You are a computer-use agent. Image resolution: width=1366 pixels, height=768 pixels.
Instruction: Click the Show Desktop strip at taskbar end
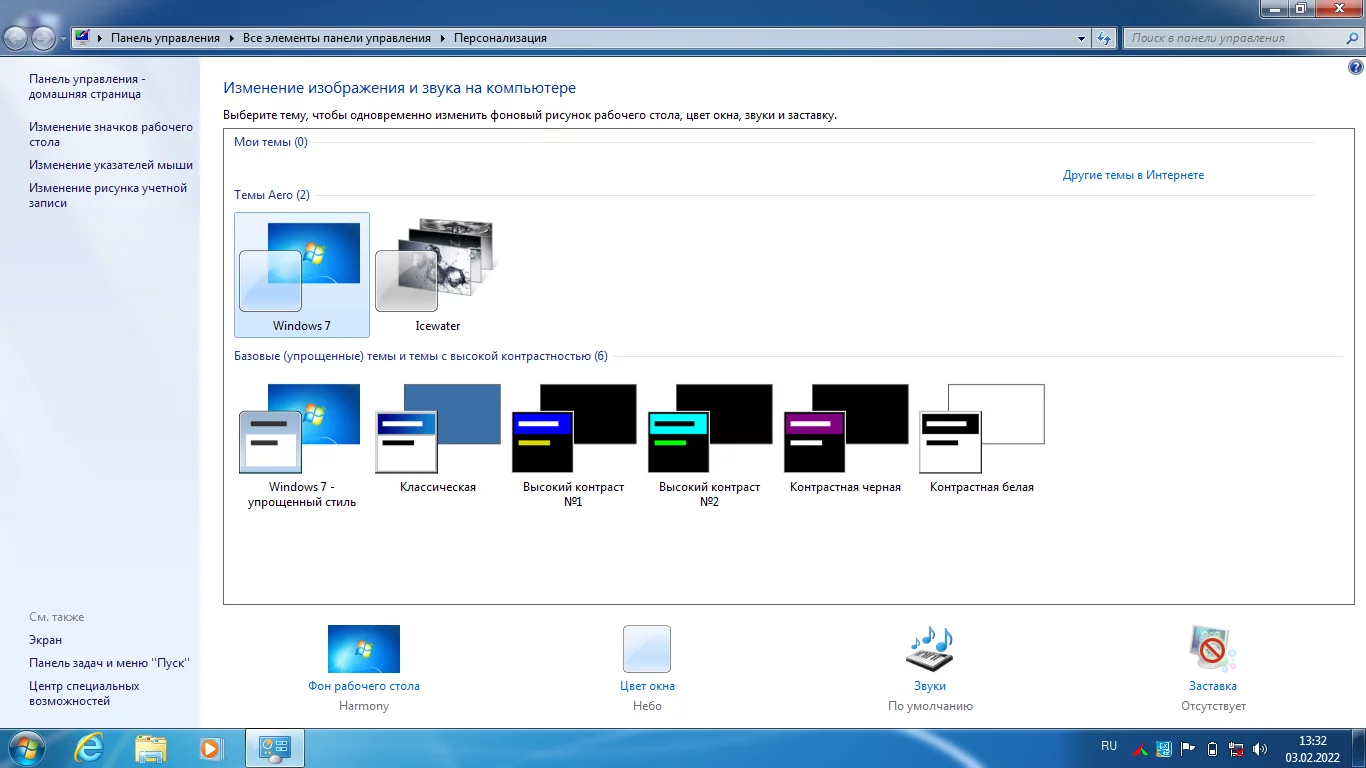coord(1359,748)
